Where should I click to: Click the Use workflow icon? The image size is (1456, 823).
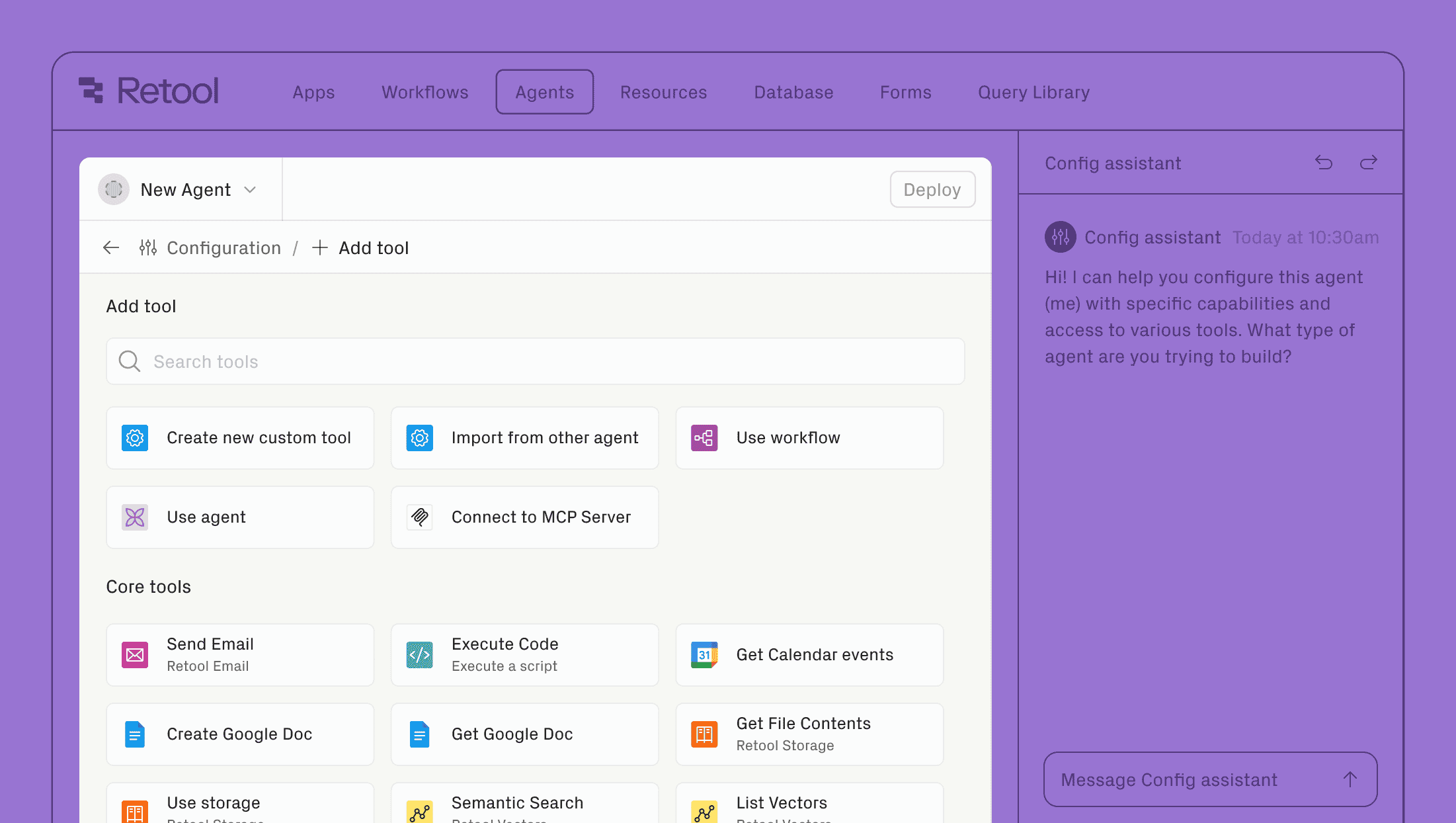704,437
